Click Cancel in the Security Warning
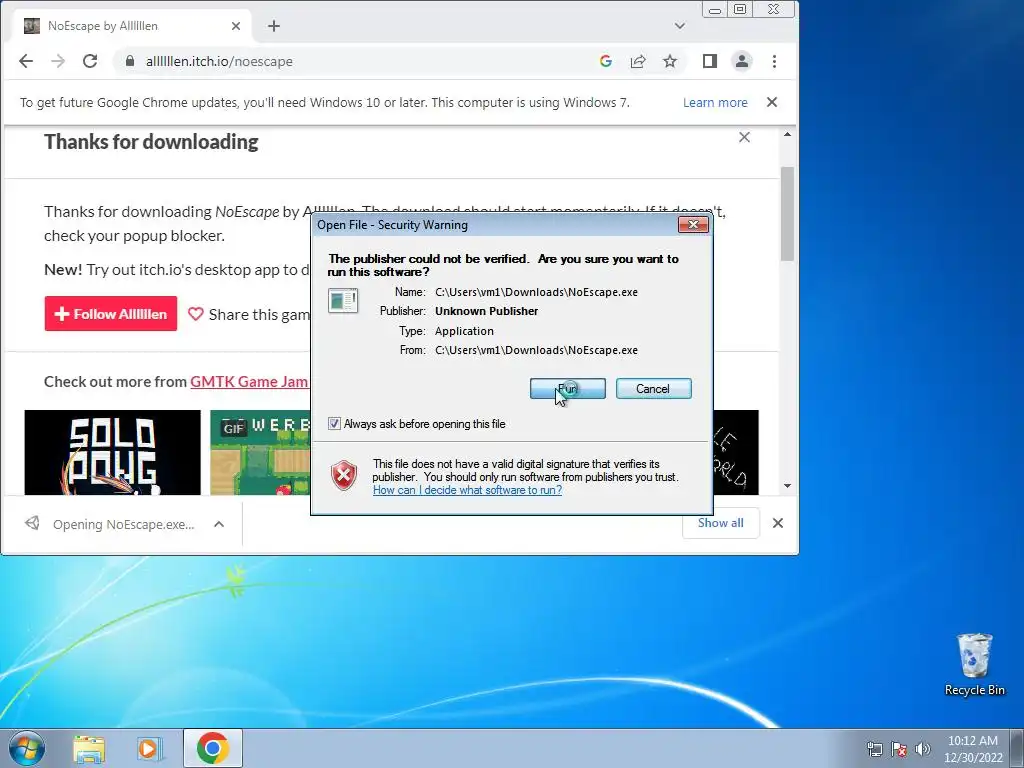The height and width of the screenshot is (768, 1024). 653,389
